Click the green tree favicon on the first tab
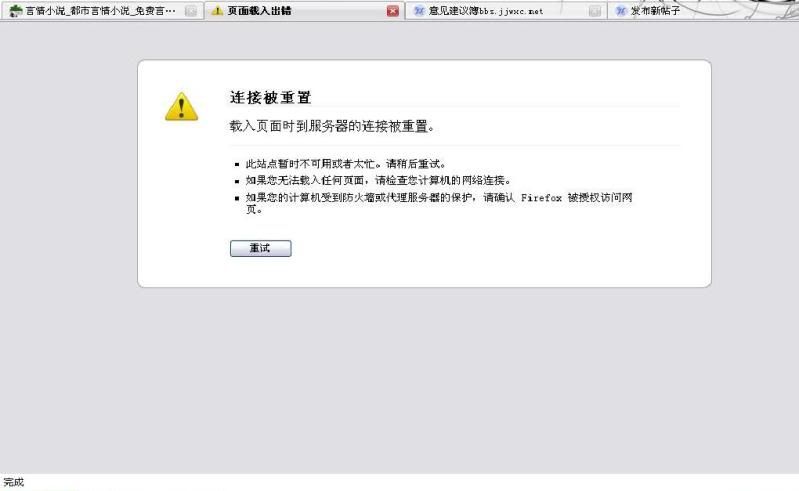The image size is (799, 491). tap(16, 11)
